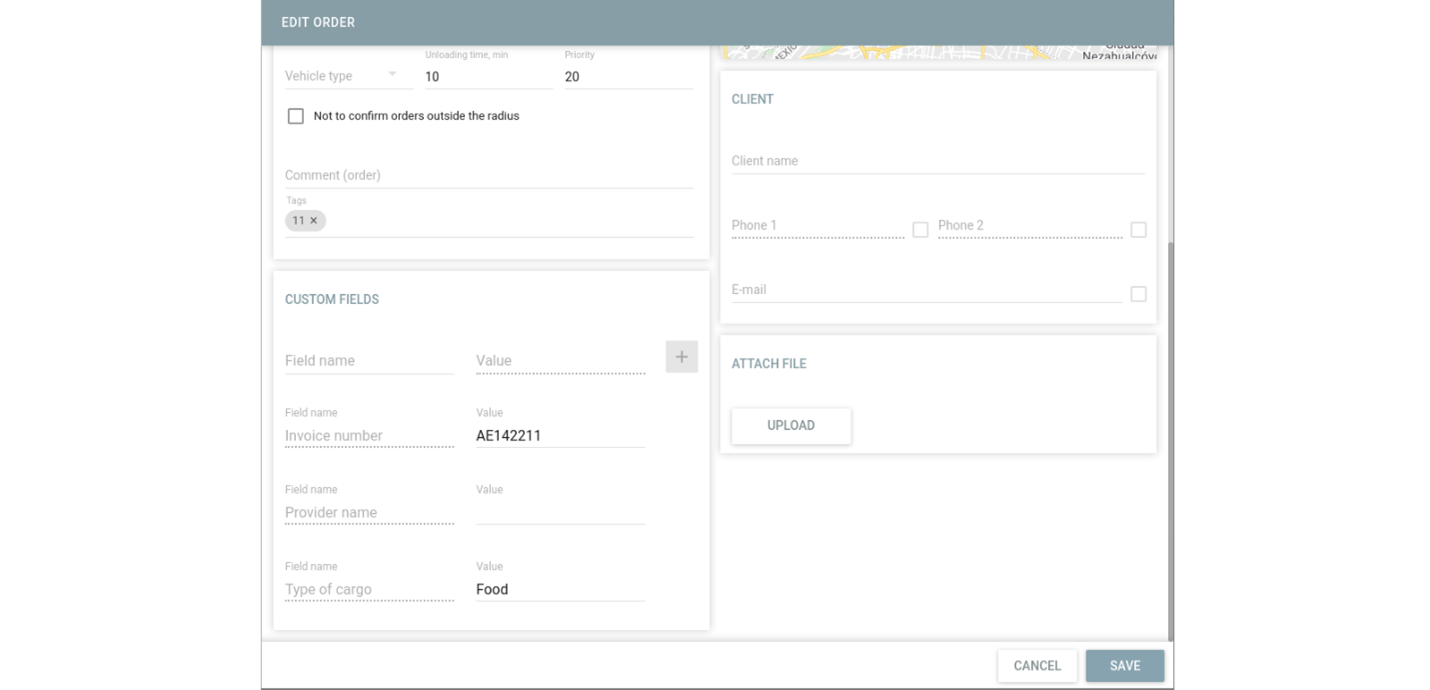This screenshot has height=690, width=1430.
Task: Toggle the checkbox beside the E-mail field
Action: 1138,294
